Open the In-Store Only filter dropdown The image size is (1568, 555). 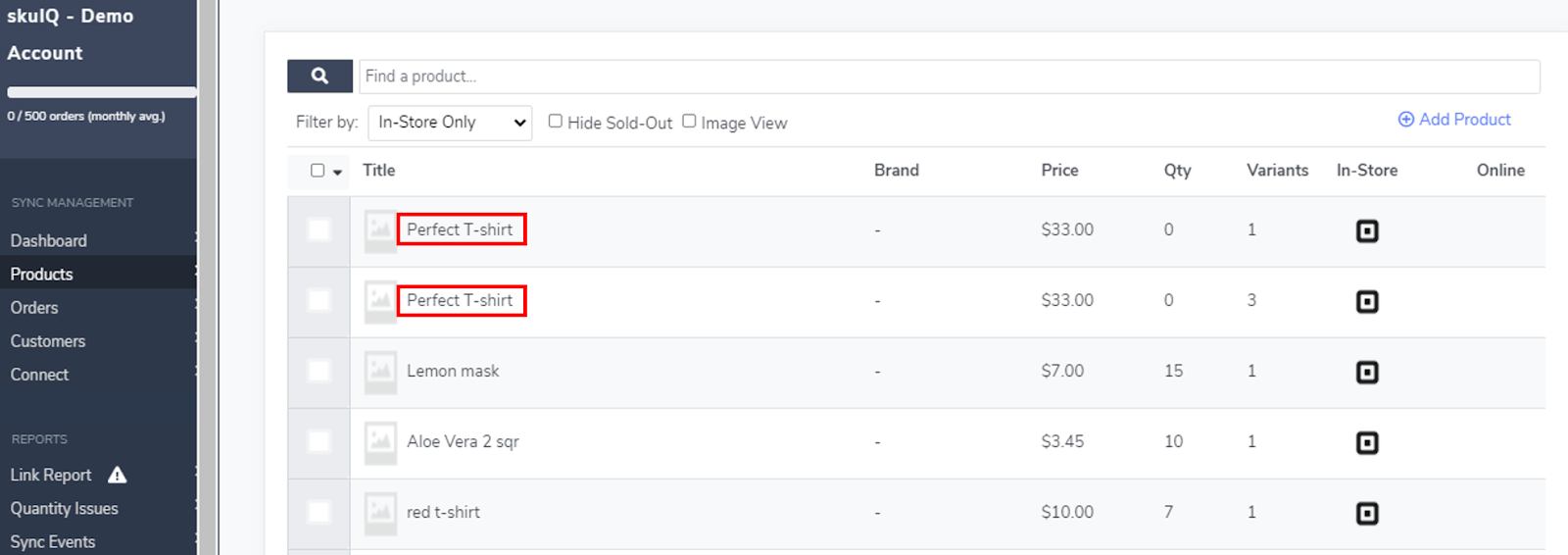click(450, 123)
